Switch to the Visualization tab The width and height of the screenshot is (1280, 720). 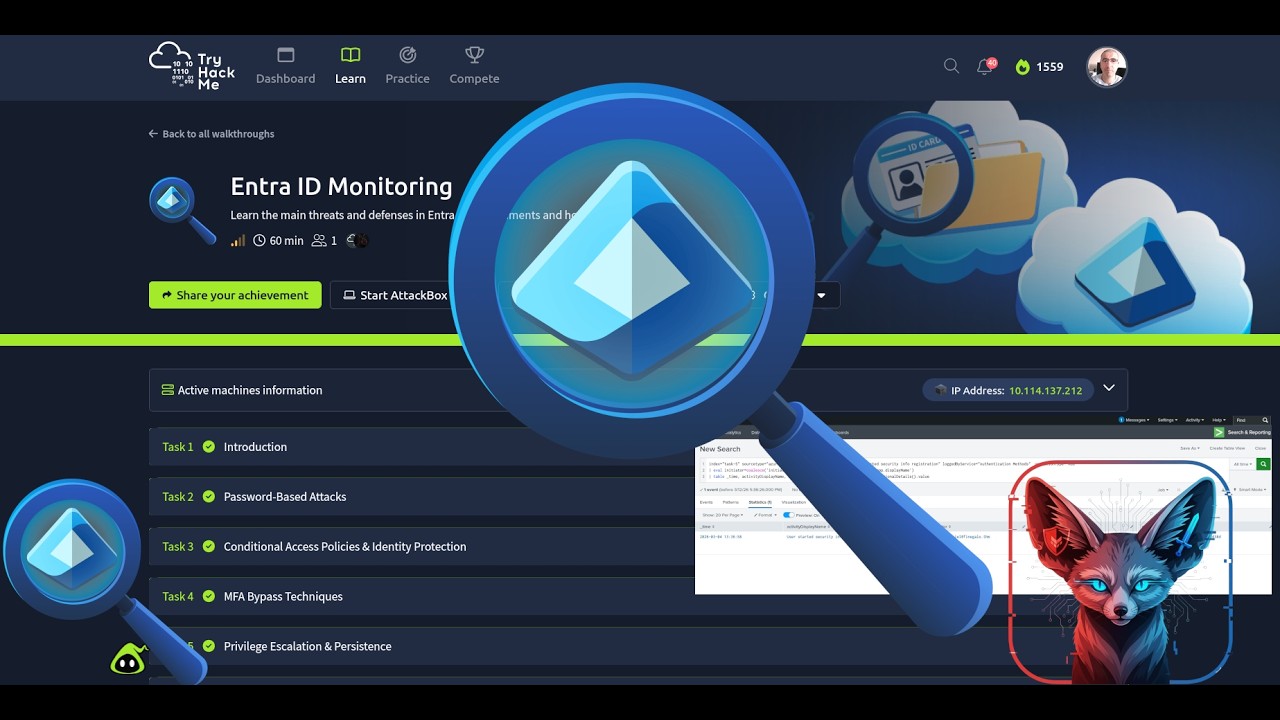793,502
